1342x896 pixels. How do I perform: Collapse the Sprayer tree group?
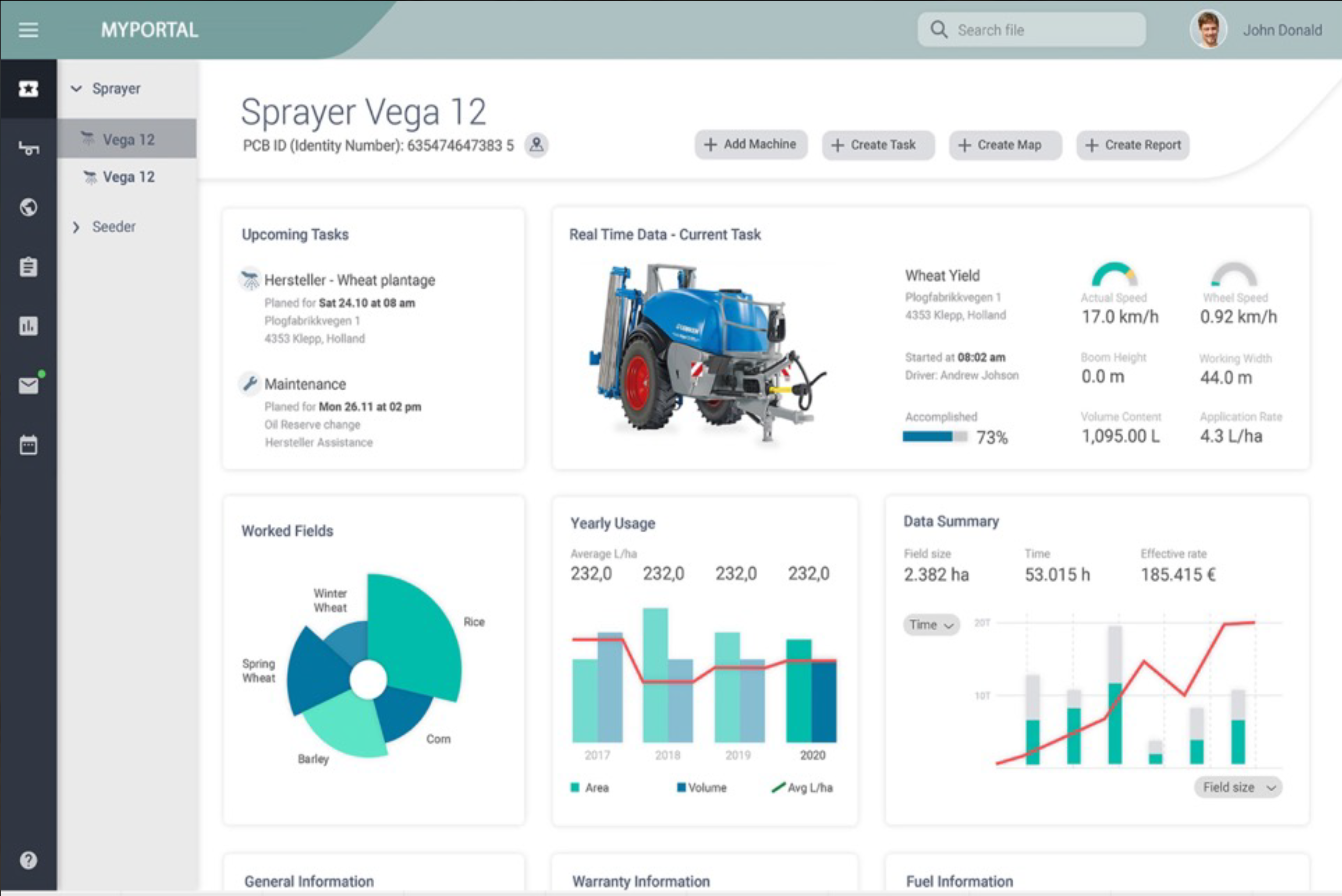tap(76, 89)
